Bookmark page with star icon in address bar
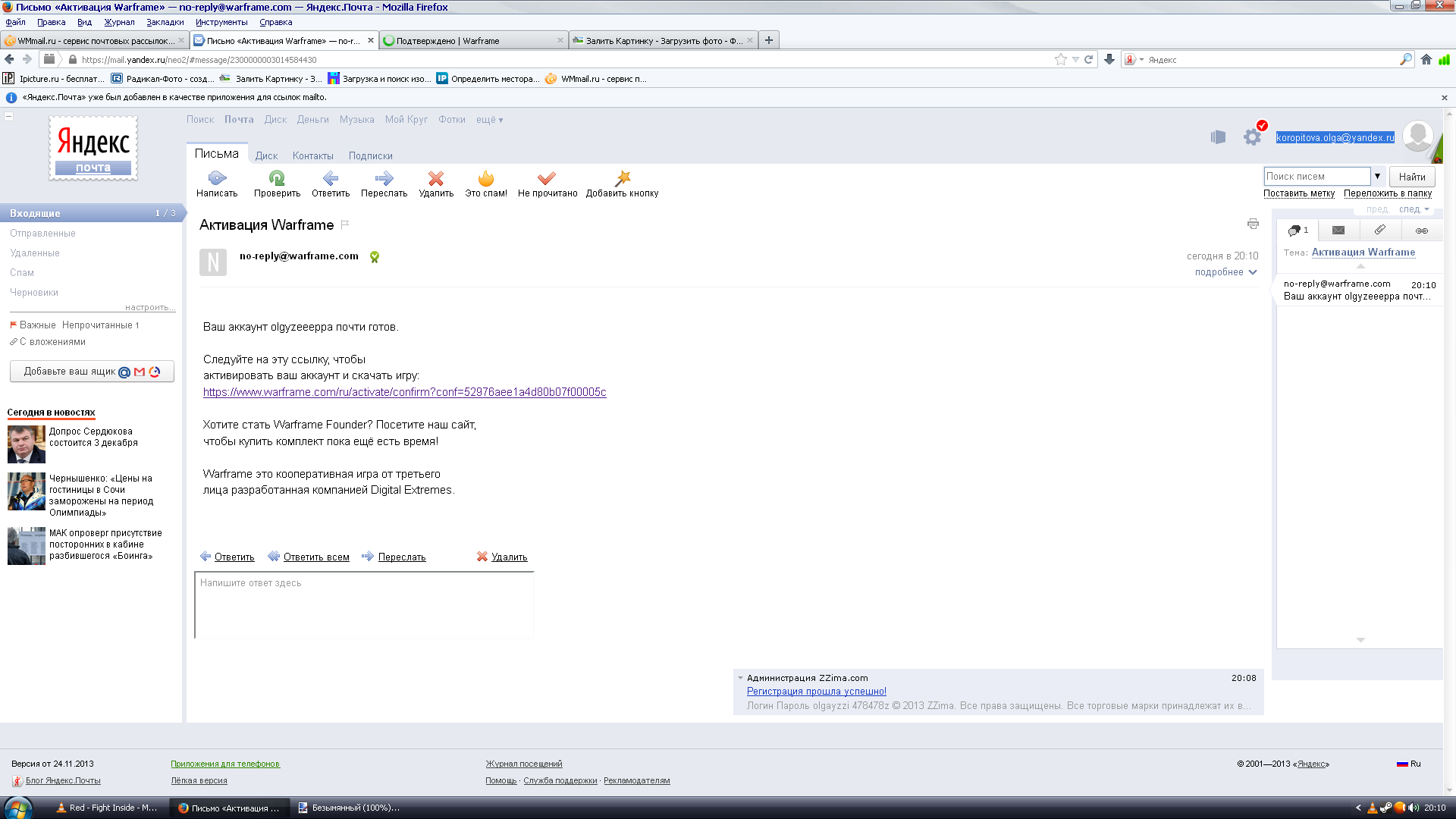1456x819 pixels. [x=1060, y=59]
